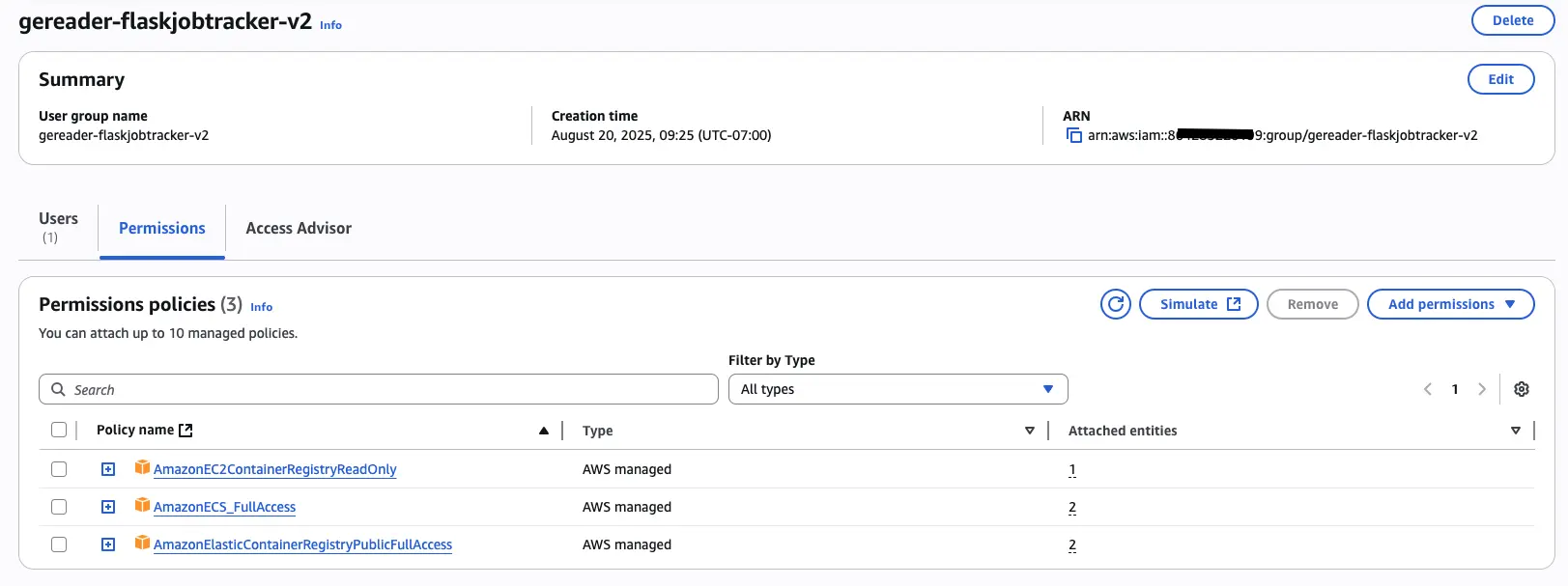Expand the AmazonECS_FullAccess policy row

(x=108, y=507)
